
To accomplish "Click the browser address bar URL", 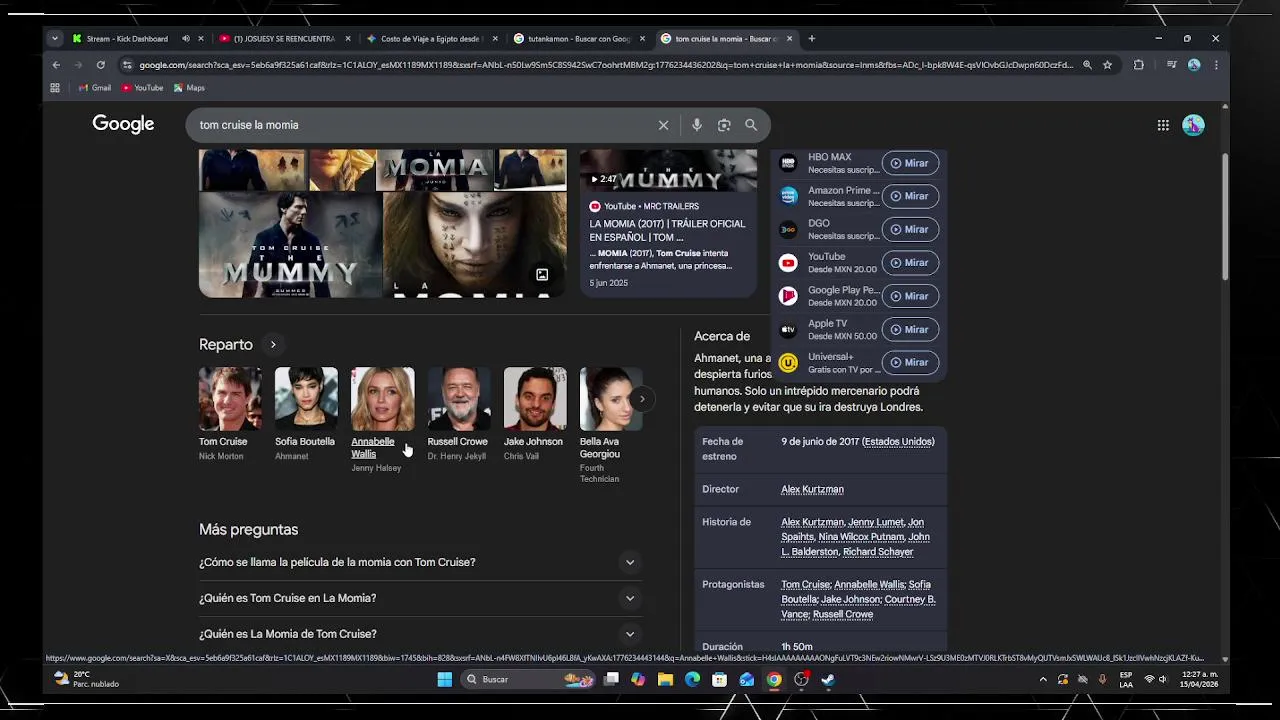I will point(606,65).
